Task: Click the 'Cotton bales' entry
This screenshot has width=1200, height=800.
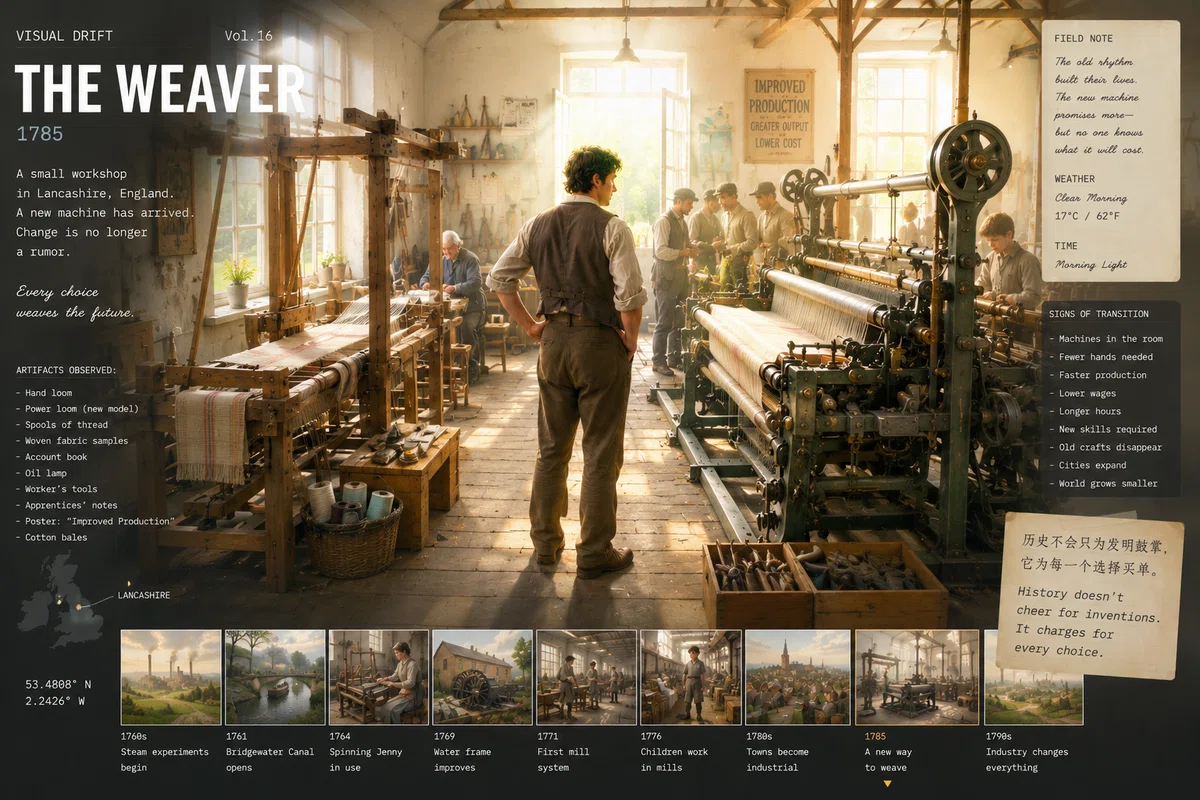Action: point(52,537)
